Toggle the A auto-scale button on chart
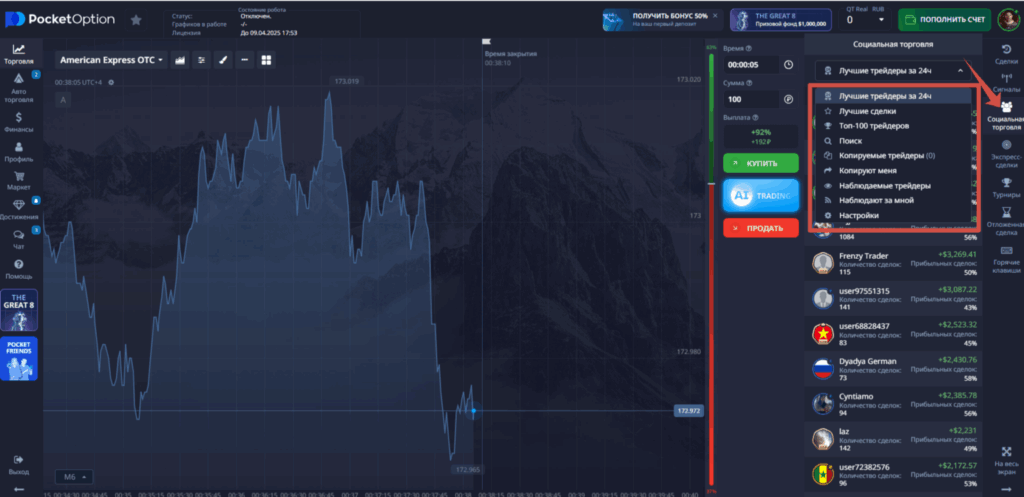 point(63,100)
